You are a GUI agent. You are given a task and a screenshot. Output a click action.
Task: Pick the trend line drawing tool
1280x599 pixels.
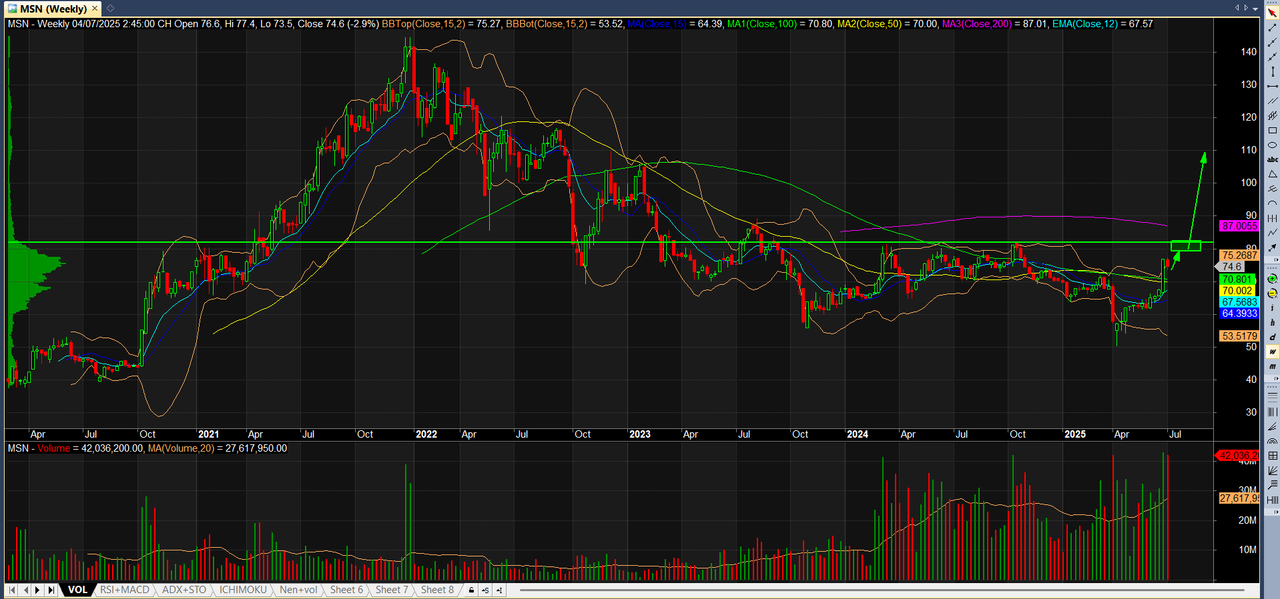point(1272,28)
